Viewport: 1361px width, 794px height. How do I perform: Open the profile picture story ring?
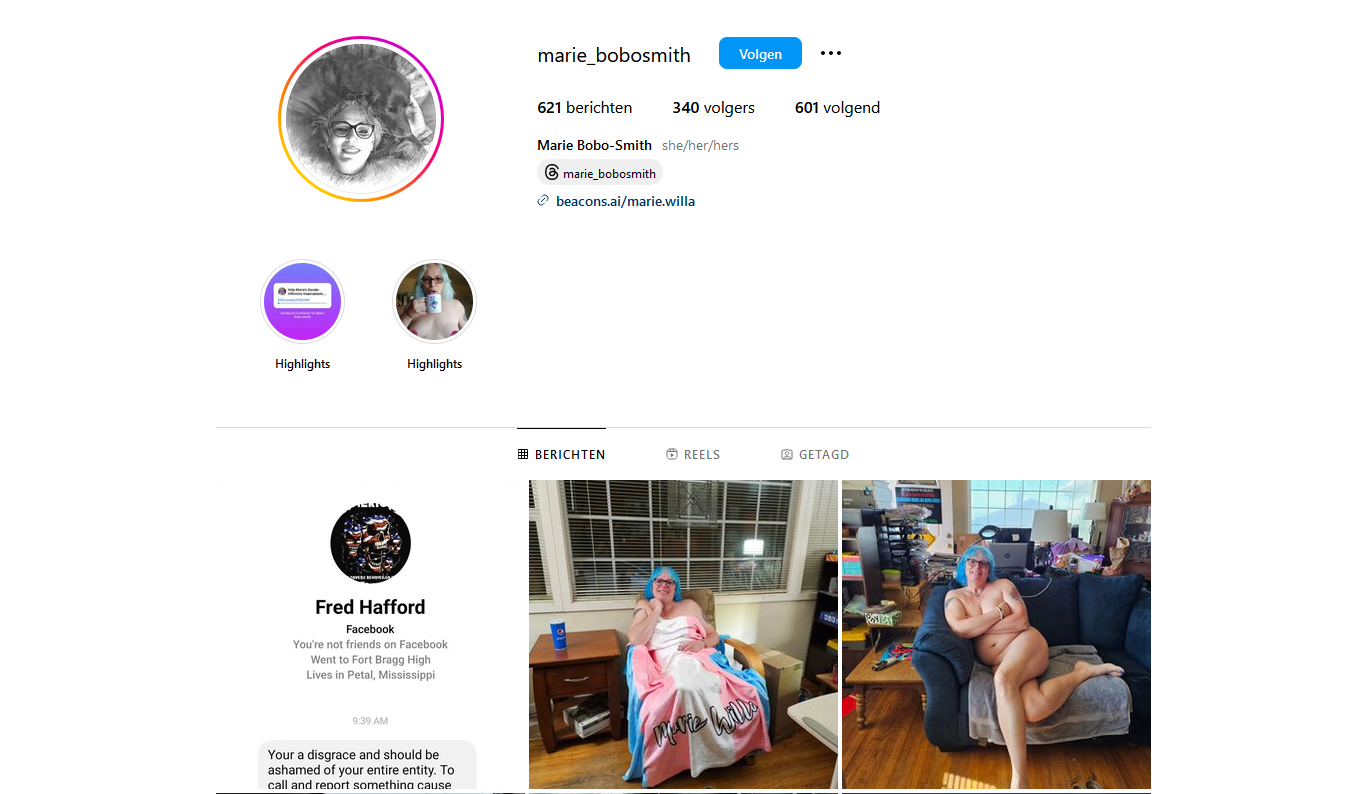pyautogui.click(x=361, y=119)
